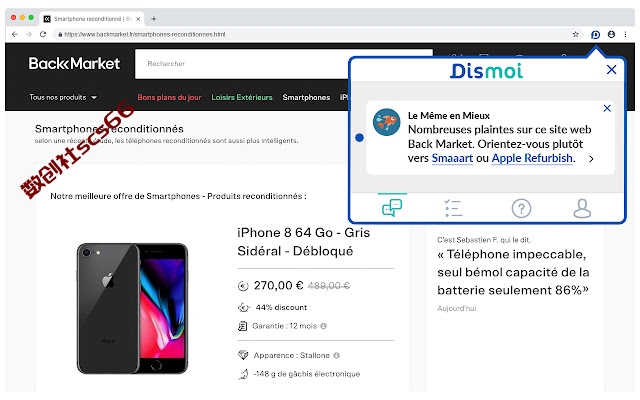Close the Dismoi popup panel

(x=611, y=69)
